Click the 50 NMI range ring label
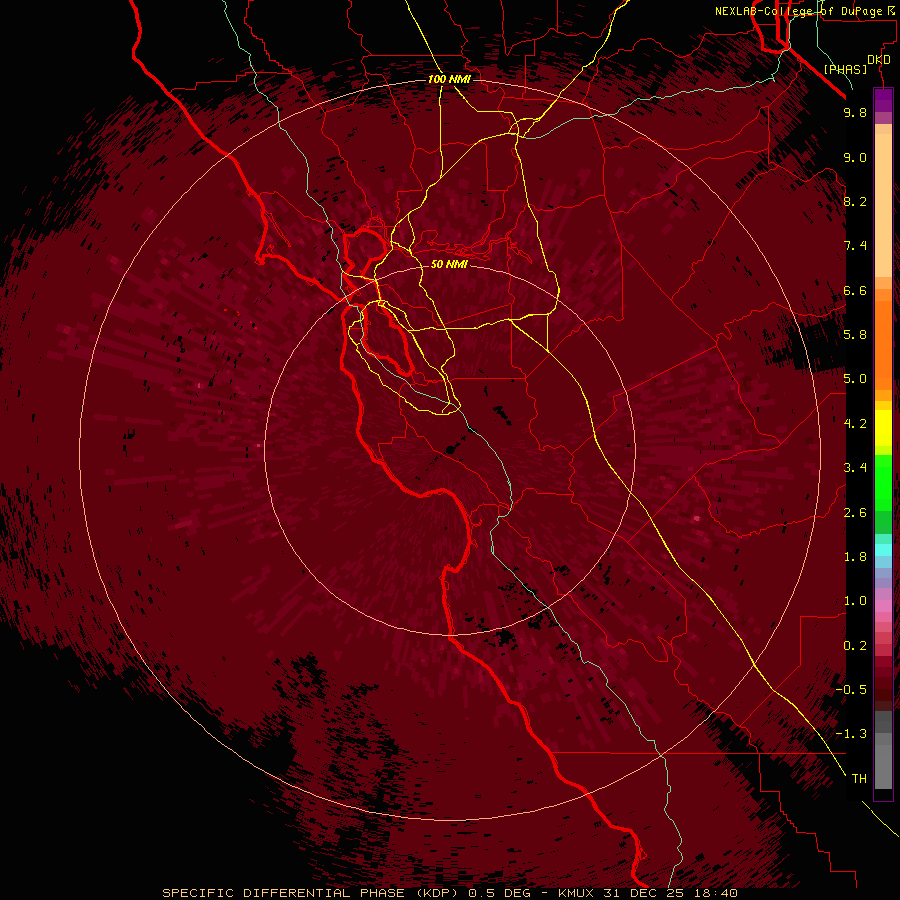Viewport: 900px width, 900px height. pyautogui.click(x=449, y=264)
